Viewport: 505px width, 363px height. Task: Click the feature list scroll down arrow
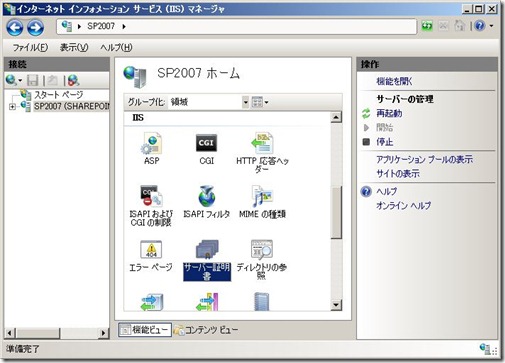(x=336, y=305)
